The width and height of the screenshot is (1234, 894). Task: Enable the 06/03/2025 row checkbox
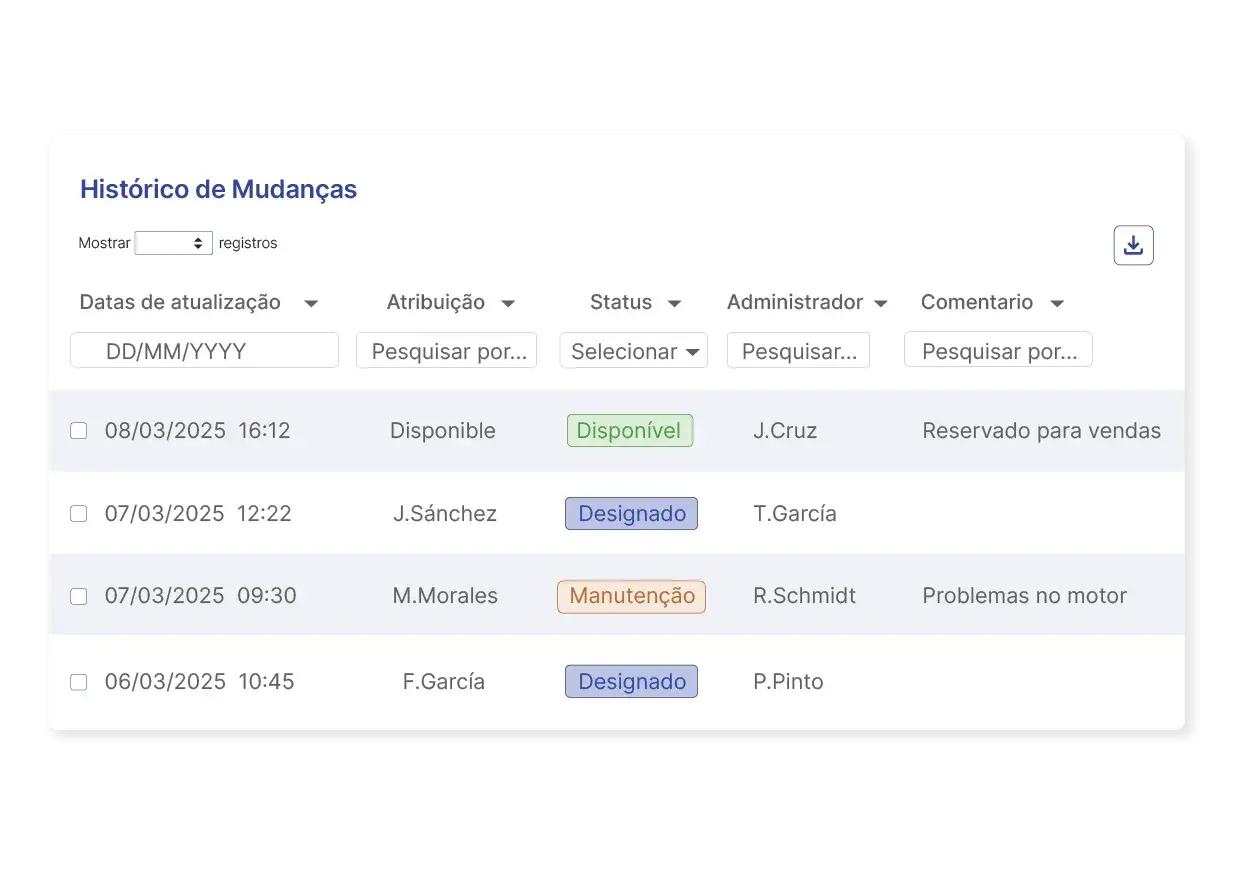[x=79, y=681]
